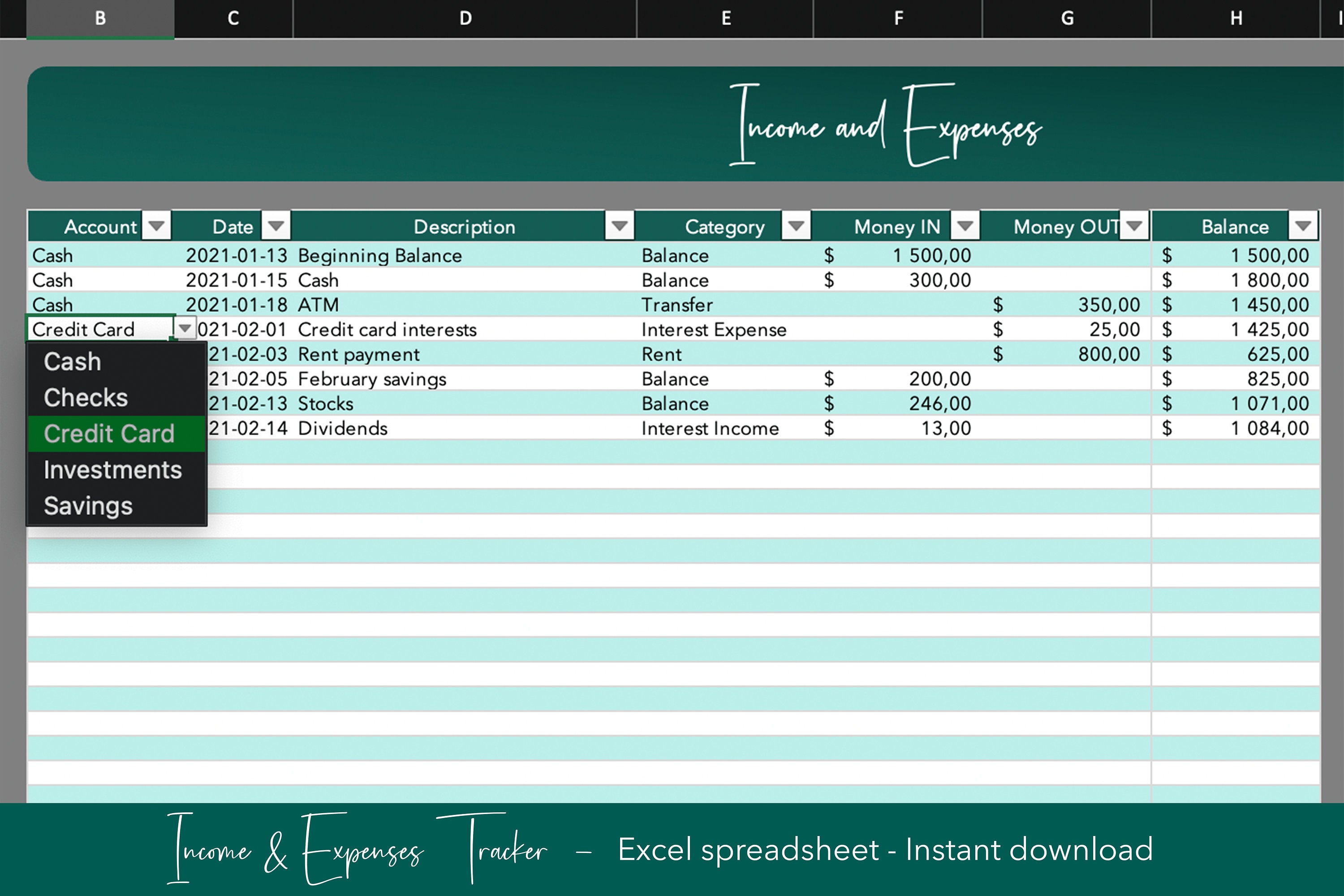The image size is (1344, 896).
Task: Click the Rent payment description cell
Action: click(x=358, y=354)
